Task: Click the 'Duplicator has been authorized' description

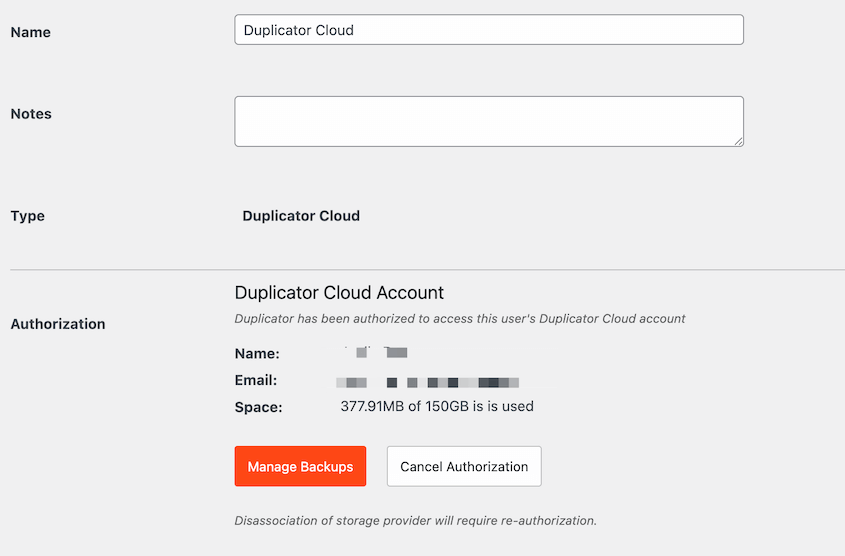Action: pyautogui.click(x=460, y=318)
